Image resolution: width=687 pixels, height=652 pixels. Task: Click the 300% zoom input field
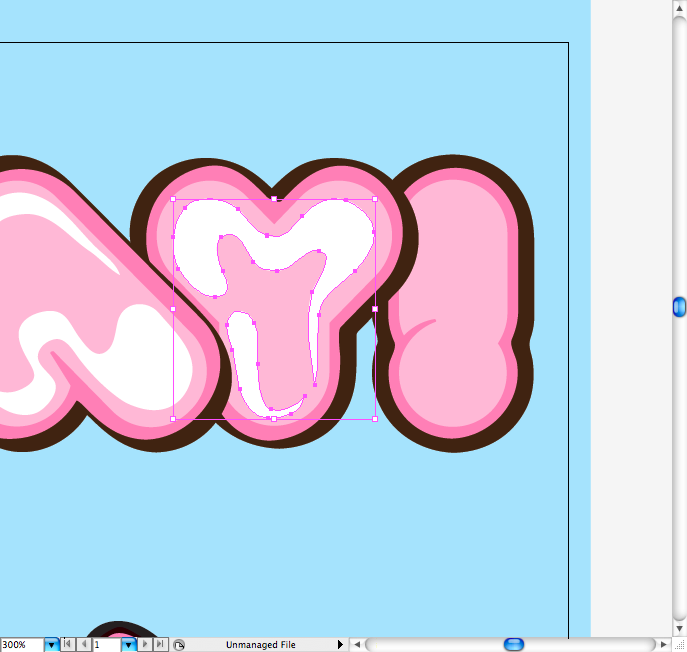click(21, 645)
